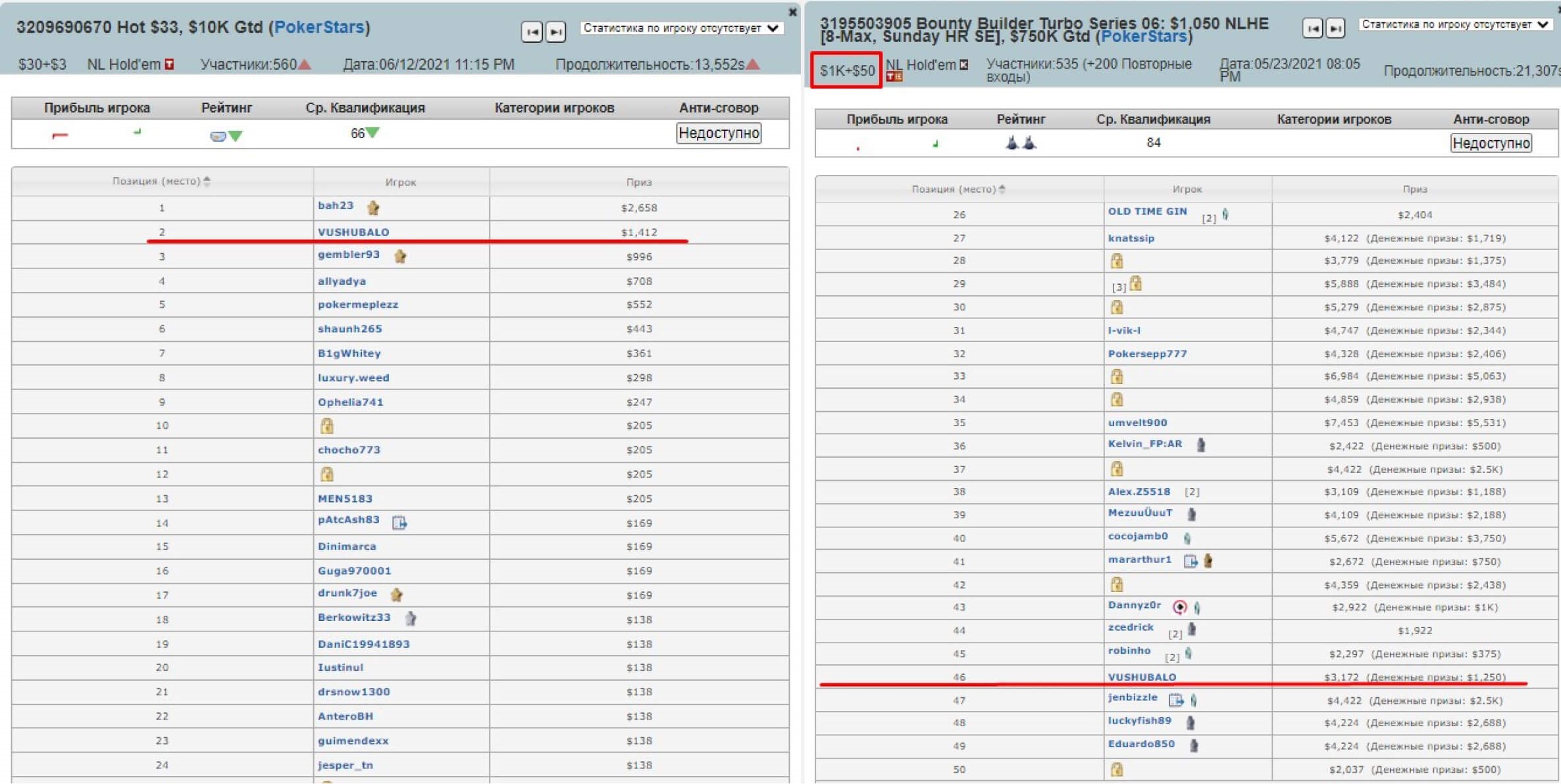
Task: Sort left table by Позиция (место) column
Action: point(161,181)
